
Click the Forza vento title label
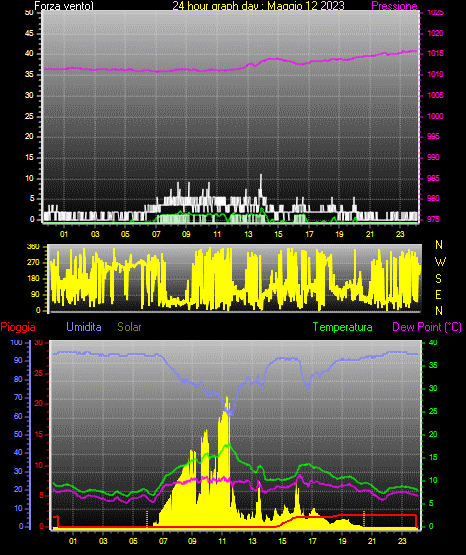point(64,6)
